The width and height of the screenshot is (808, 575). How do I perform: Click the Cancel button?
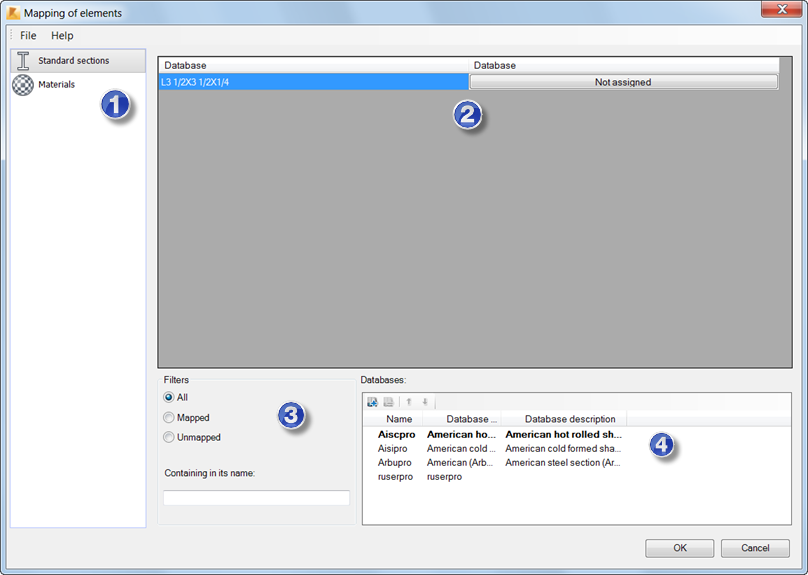point(755,548)
